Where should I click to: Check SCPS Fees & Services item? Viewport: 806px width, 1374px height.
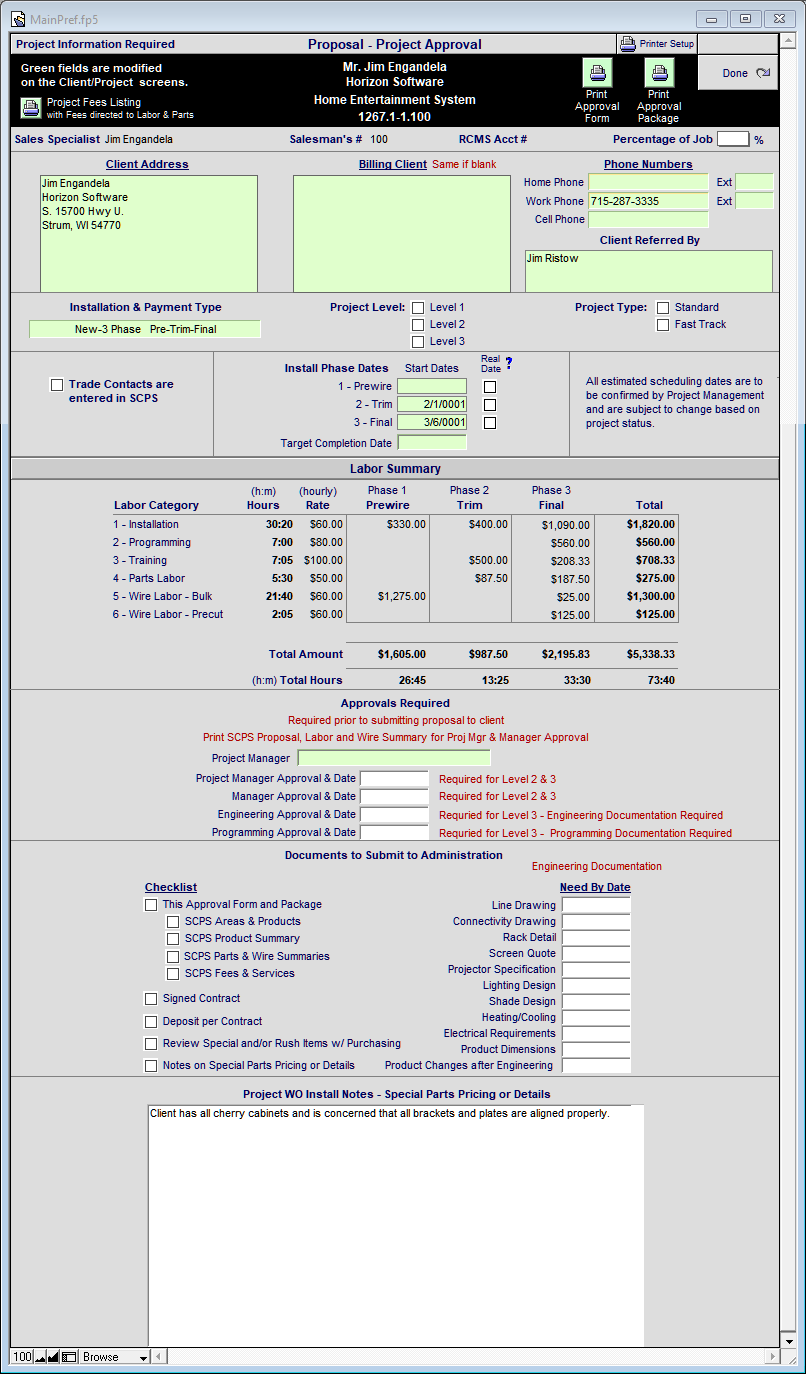[173, 974]
